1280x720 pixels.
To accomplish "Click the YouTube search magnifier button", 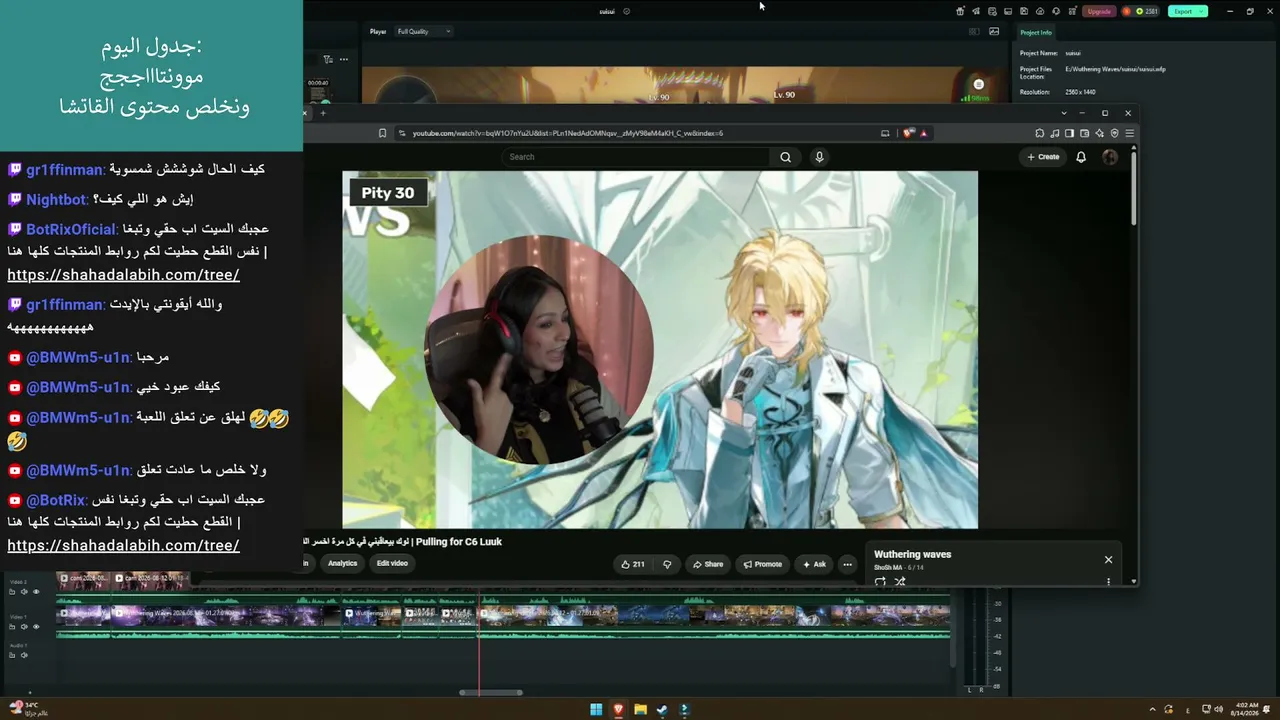I will (x=785, y=157).
